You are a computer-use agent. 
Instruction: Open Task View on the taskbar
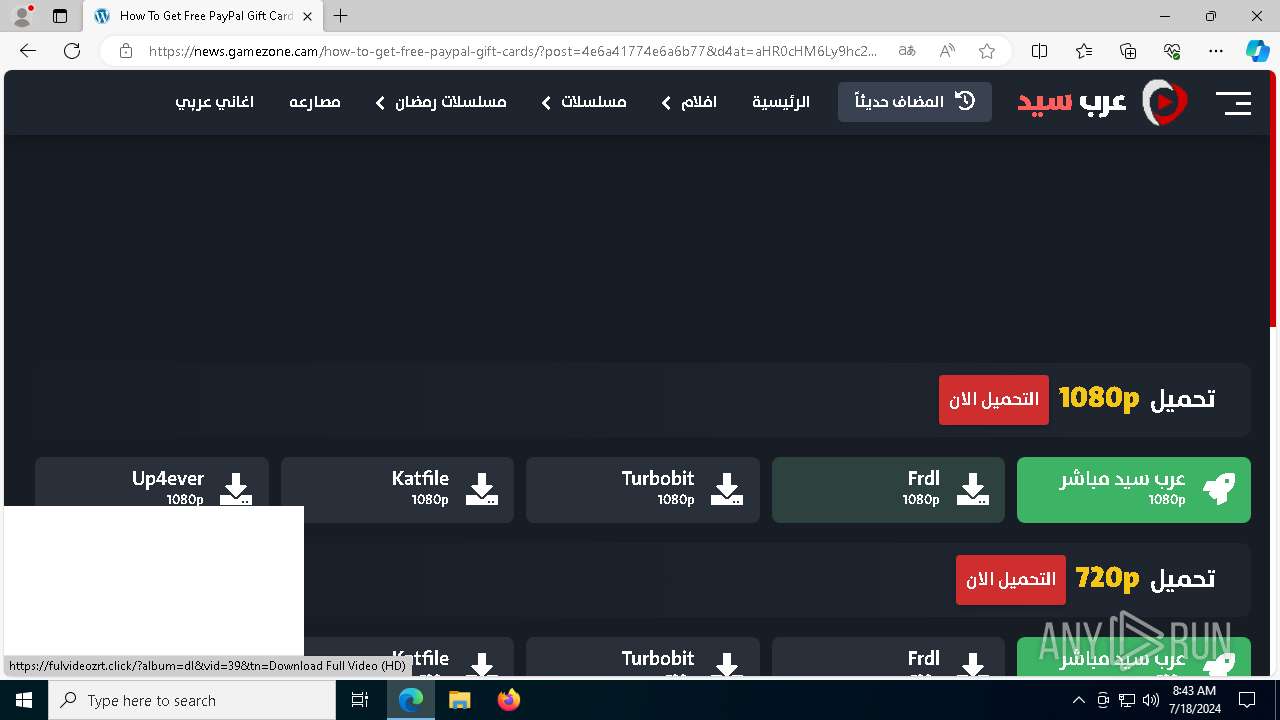(361, 700)
